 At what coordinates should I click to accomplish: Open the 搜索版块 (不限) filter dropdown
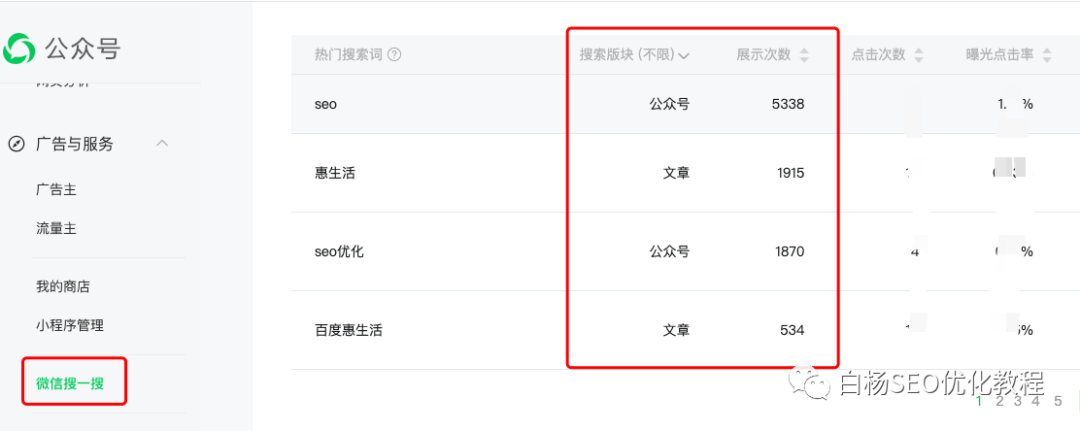[x=634, y=56]
